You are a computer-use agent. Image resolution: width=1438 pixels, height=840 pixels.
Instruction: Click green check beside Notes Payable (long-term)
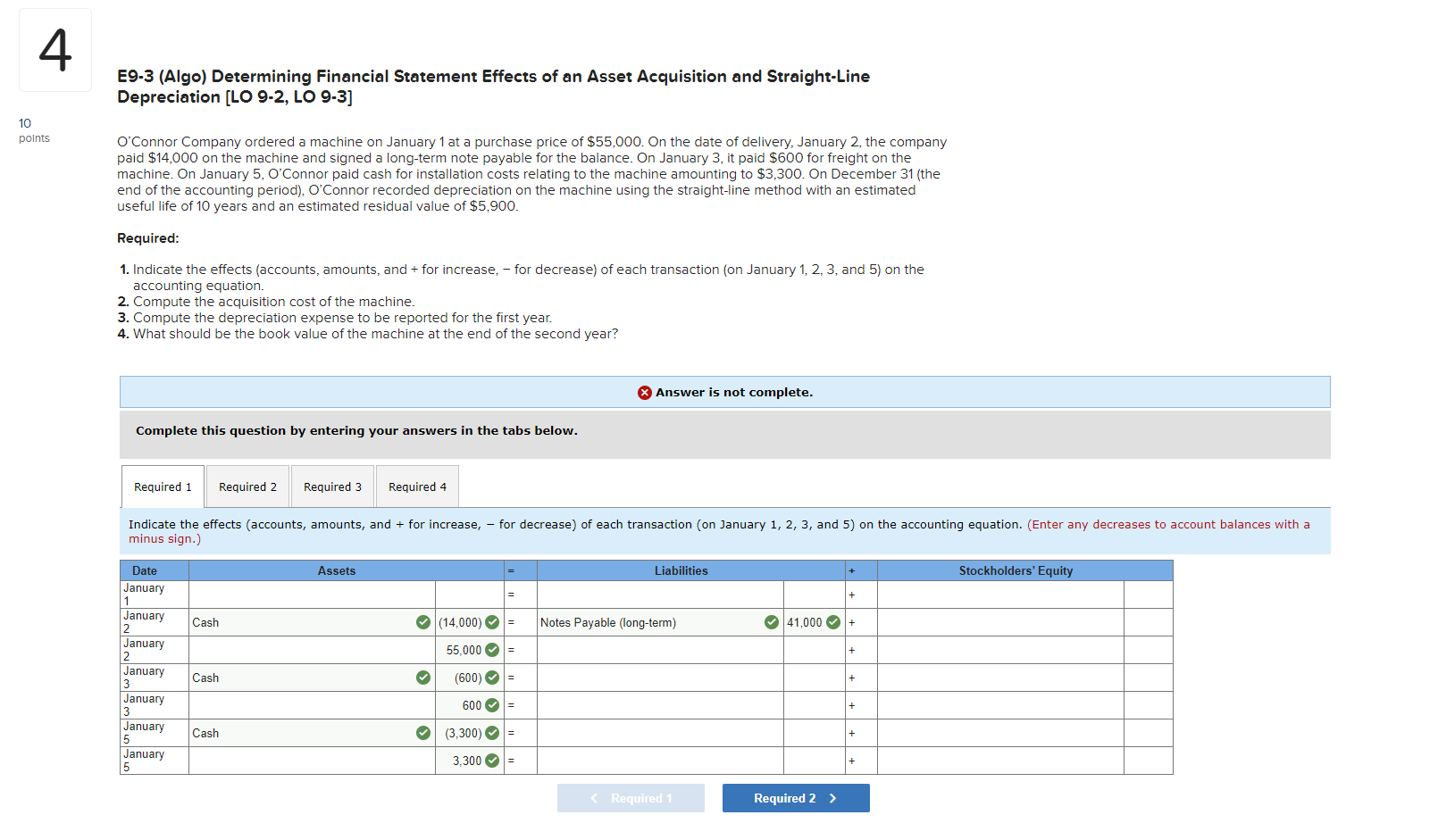click(x=772, y=622)
